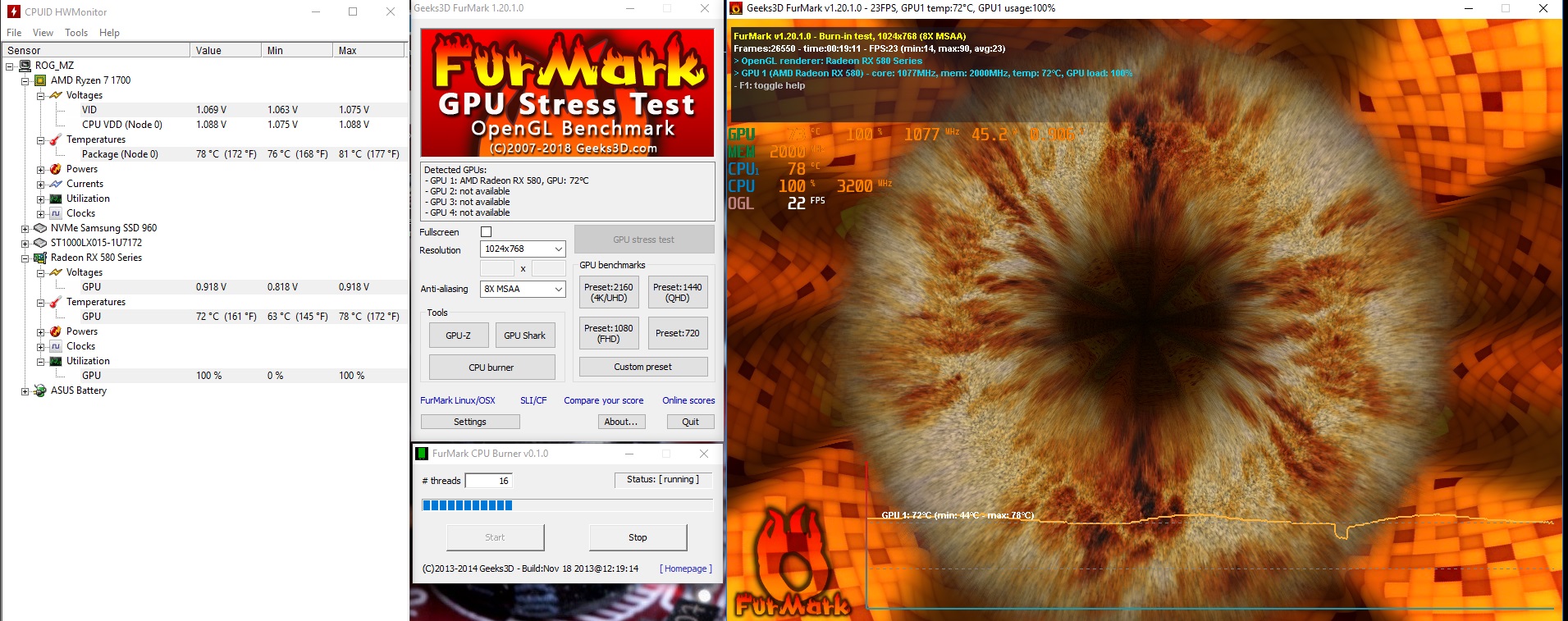Select the CPU VDD (Node 0) row

coord(204,125)
